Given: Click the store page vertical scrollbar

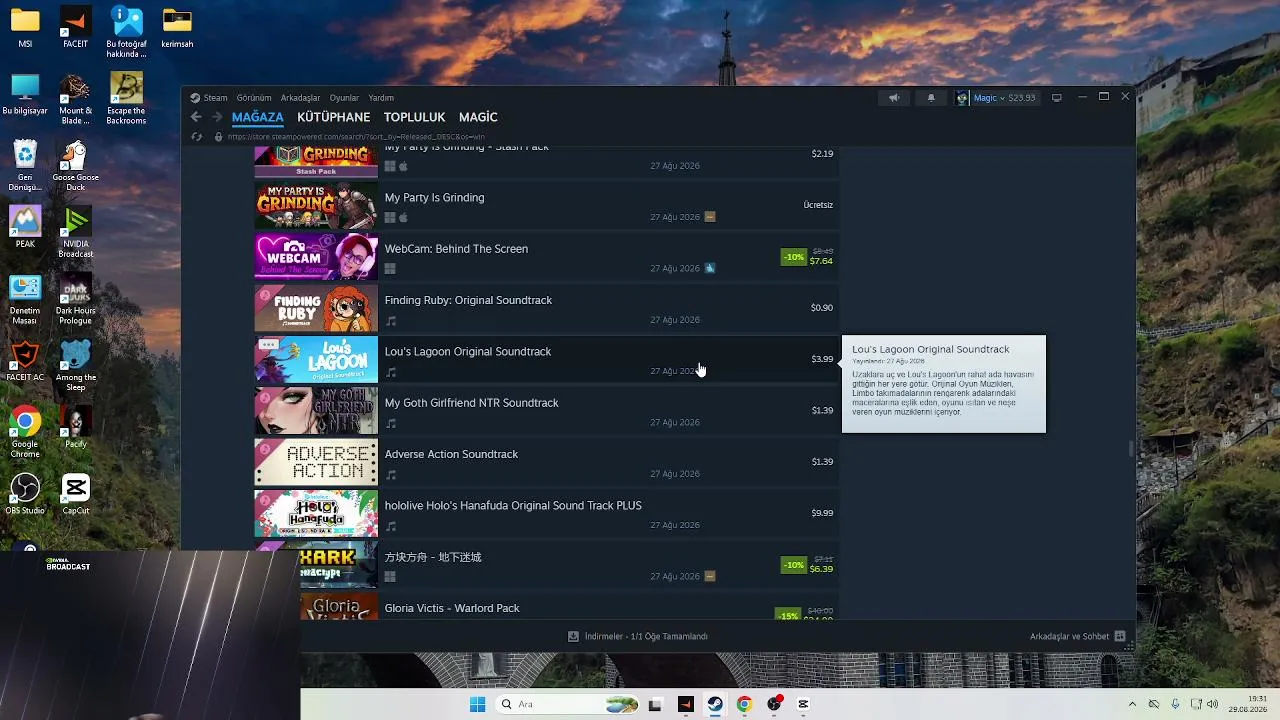Looking at the screenshot, I should 1131,449.
